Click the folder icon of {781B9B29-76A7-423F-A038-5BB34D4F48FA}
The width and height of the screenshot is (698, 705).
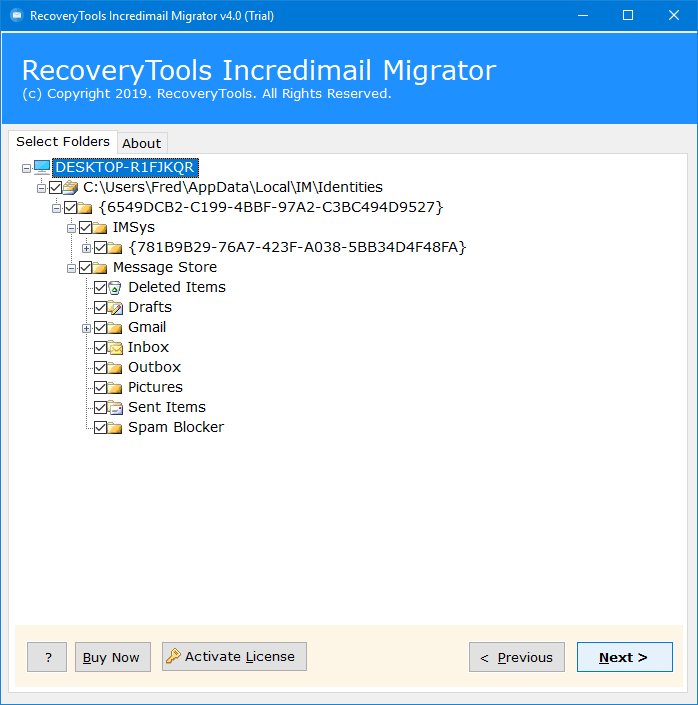[x=115, y=247]
